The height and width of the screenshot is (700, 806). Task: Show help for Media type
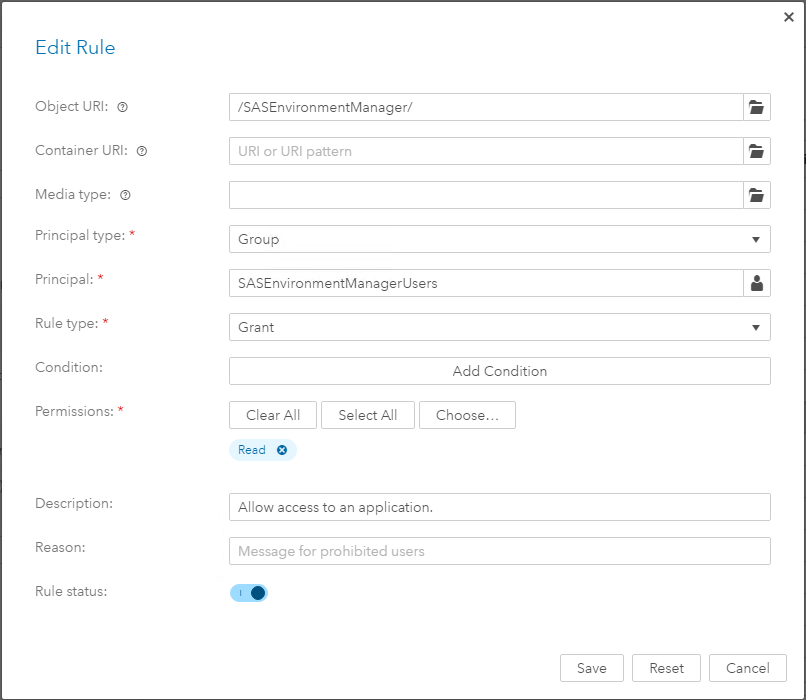[125, 195]
